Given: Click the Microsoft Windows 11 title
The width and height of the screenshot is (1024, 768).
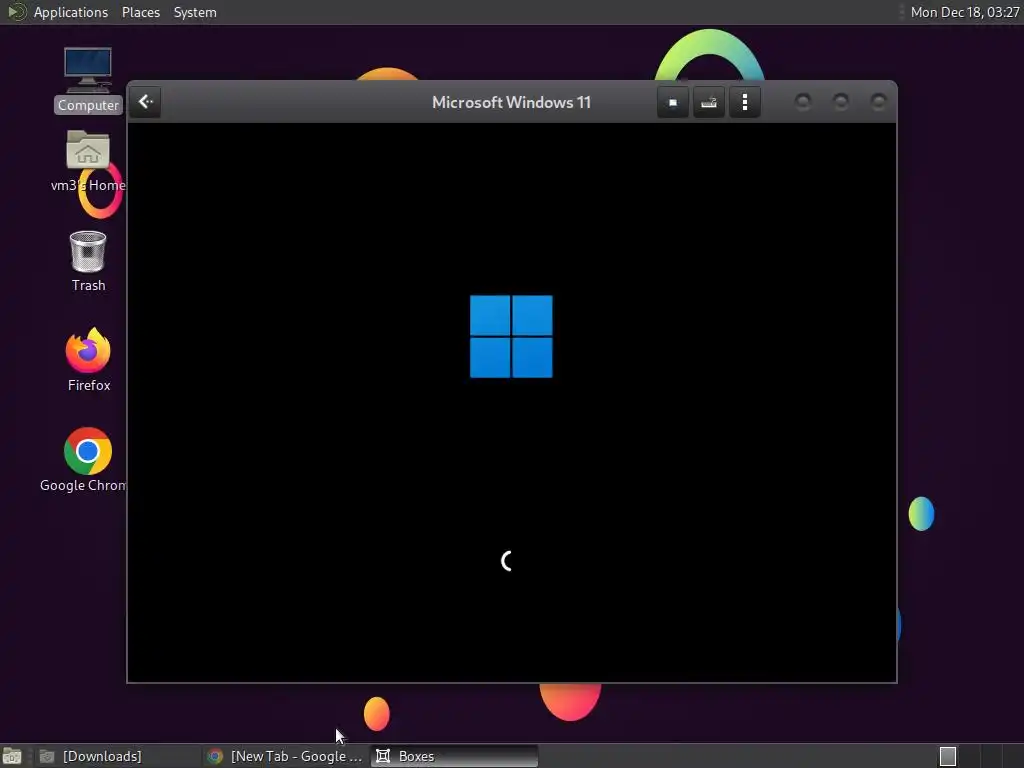Looking at the screenshot, I should [x=511, y=103].
